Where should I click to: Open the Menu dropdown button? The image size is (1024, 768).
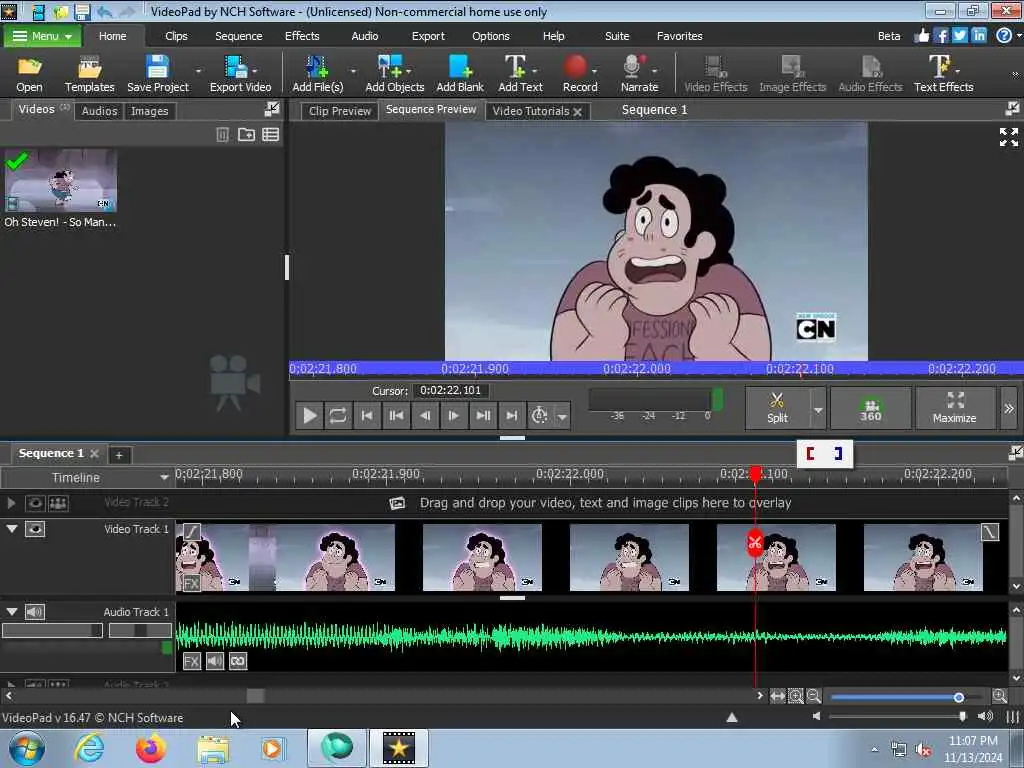pyautogui.click(x=42, y=36)
